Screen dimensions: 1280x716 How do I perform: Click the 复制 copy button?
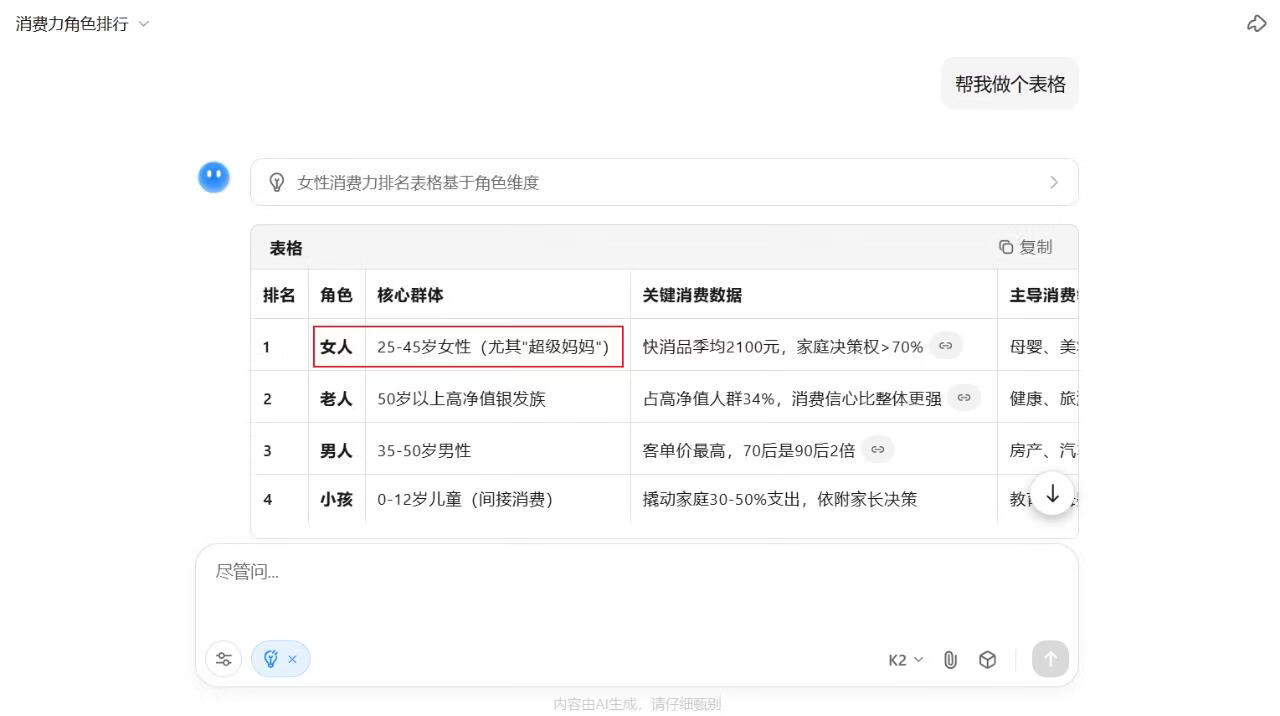[x=1026, y=246]
